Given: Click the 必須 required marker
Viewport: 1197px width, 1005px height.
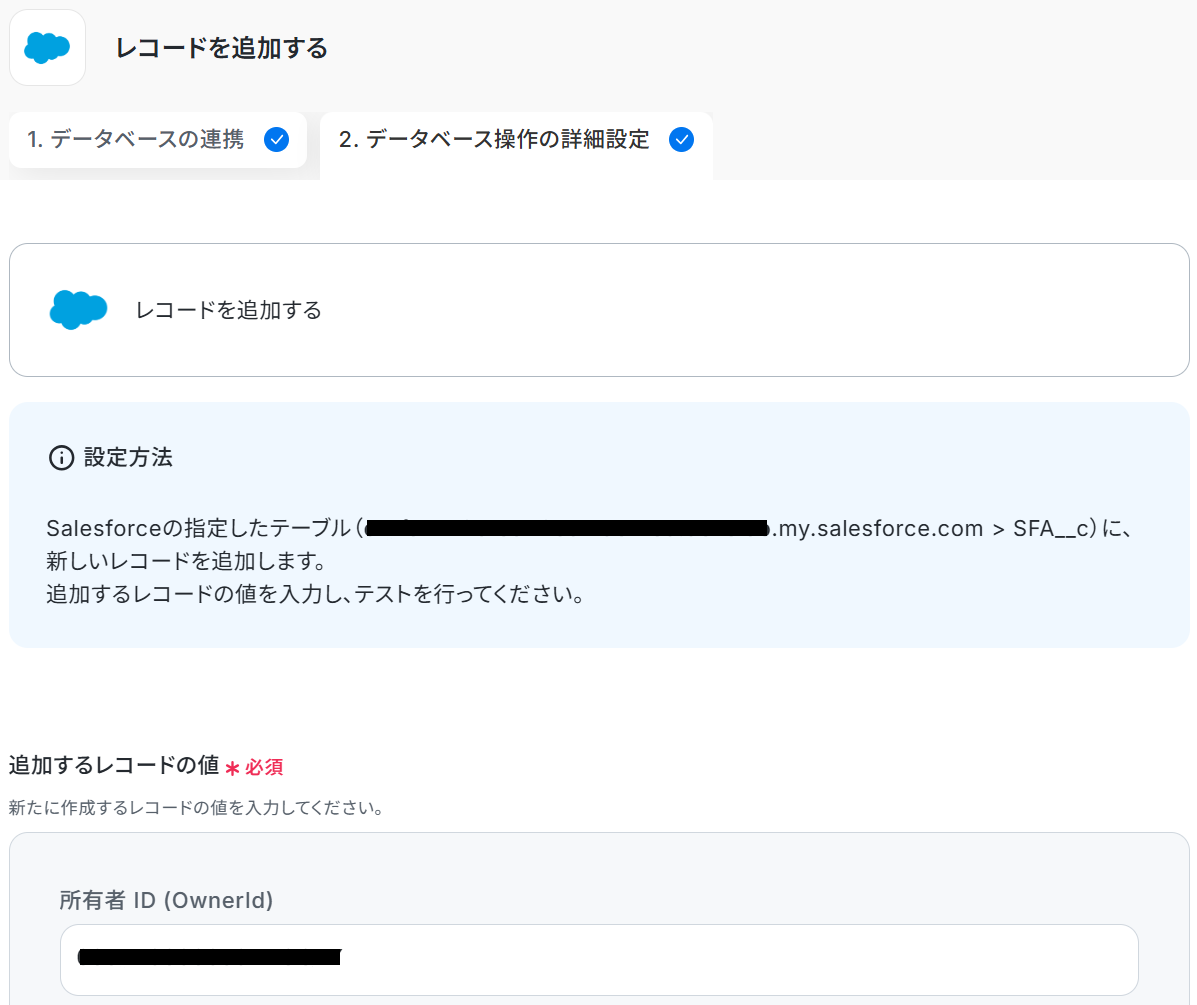Looking at the screenshot, I should (255, 767).
